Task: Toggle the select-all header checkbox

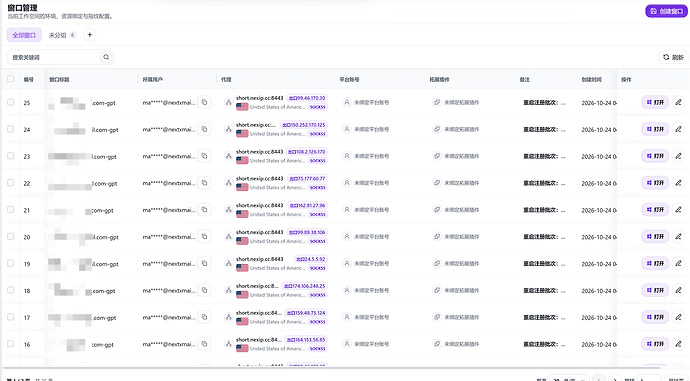Action: [x=11, y=79]
